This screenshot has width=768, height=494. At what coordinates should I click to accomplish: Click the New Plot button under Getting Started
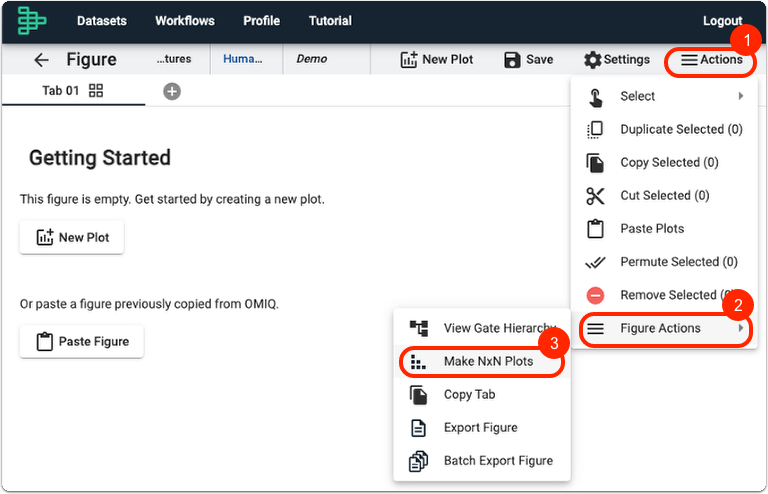72,237
